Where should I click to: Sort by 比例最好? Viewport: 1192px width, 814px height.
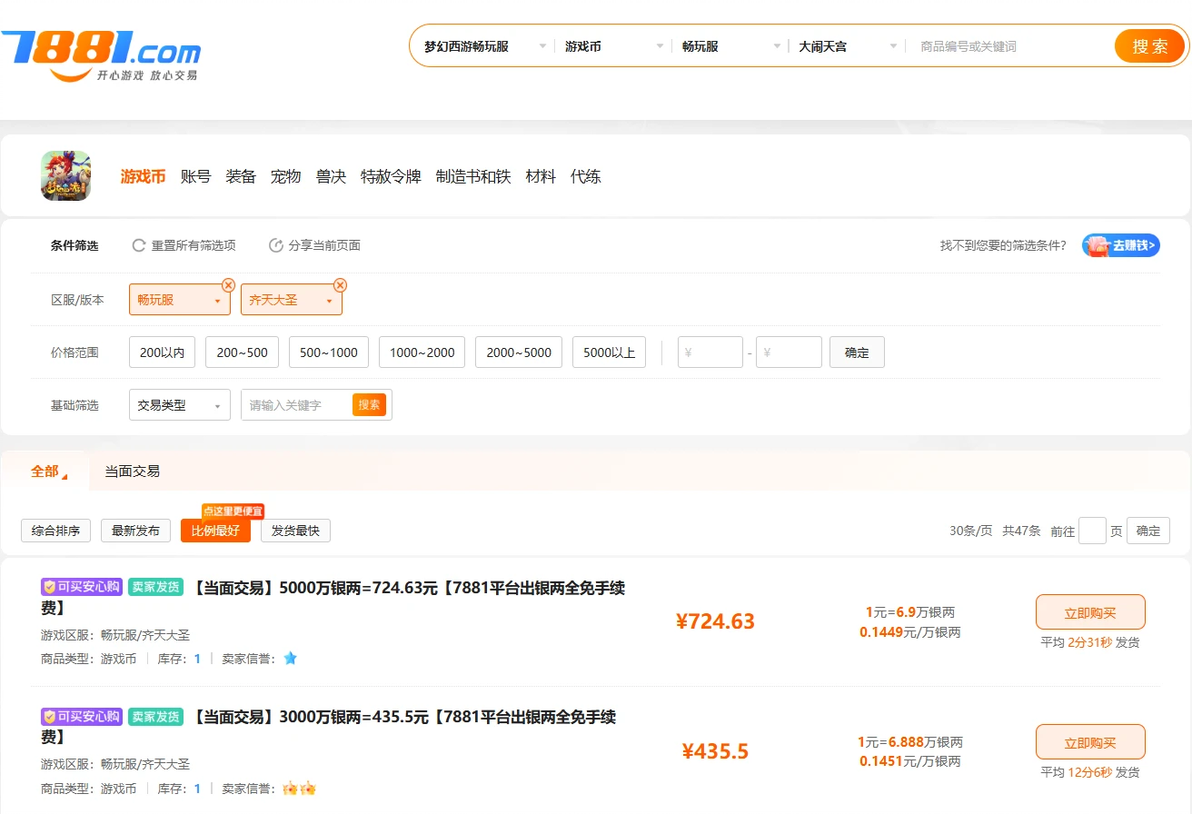(x=215, y=531)
